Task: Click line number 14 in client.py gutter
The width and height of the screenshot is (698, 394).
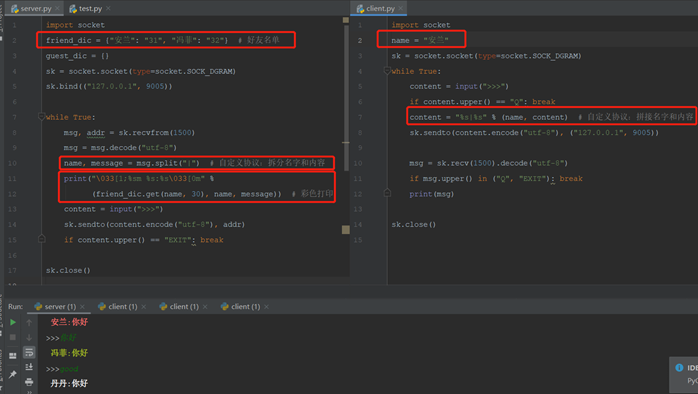Action: 358,224
